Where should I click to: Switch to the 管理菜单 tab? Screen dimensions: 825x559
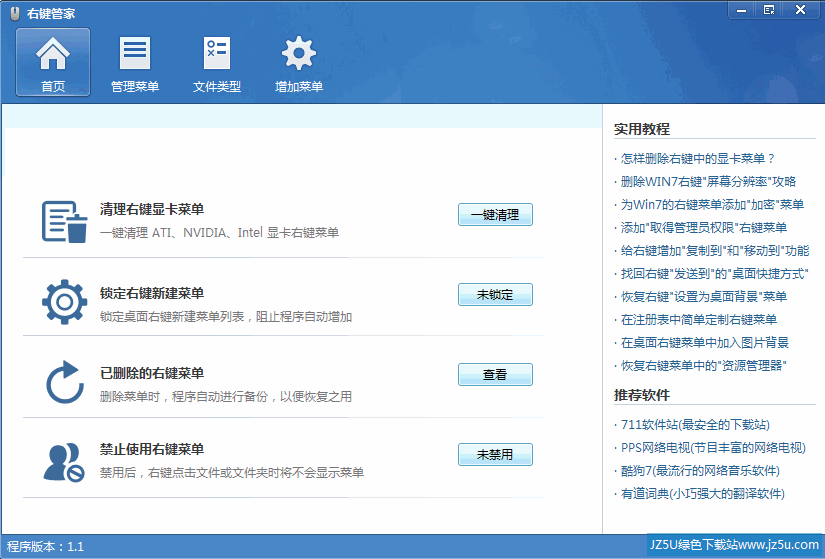tap(135, 62)
